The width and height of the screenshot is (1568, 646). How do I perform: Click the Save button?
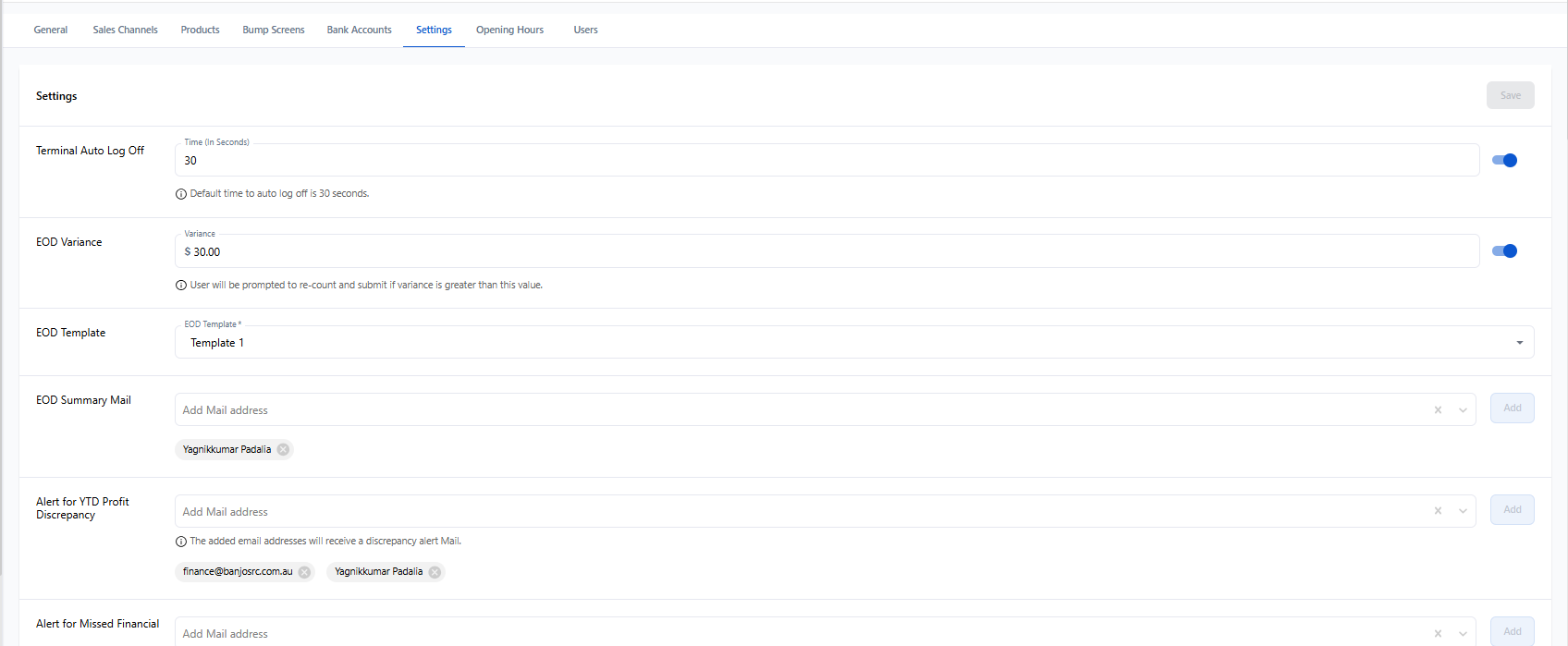(1510, 95)
